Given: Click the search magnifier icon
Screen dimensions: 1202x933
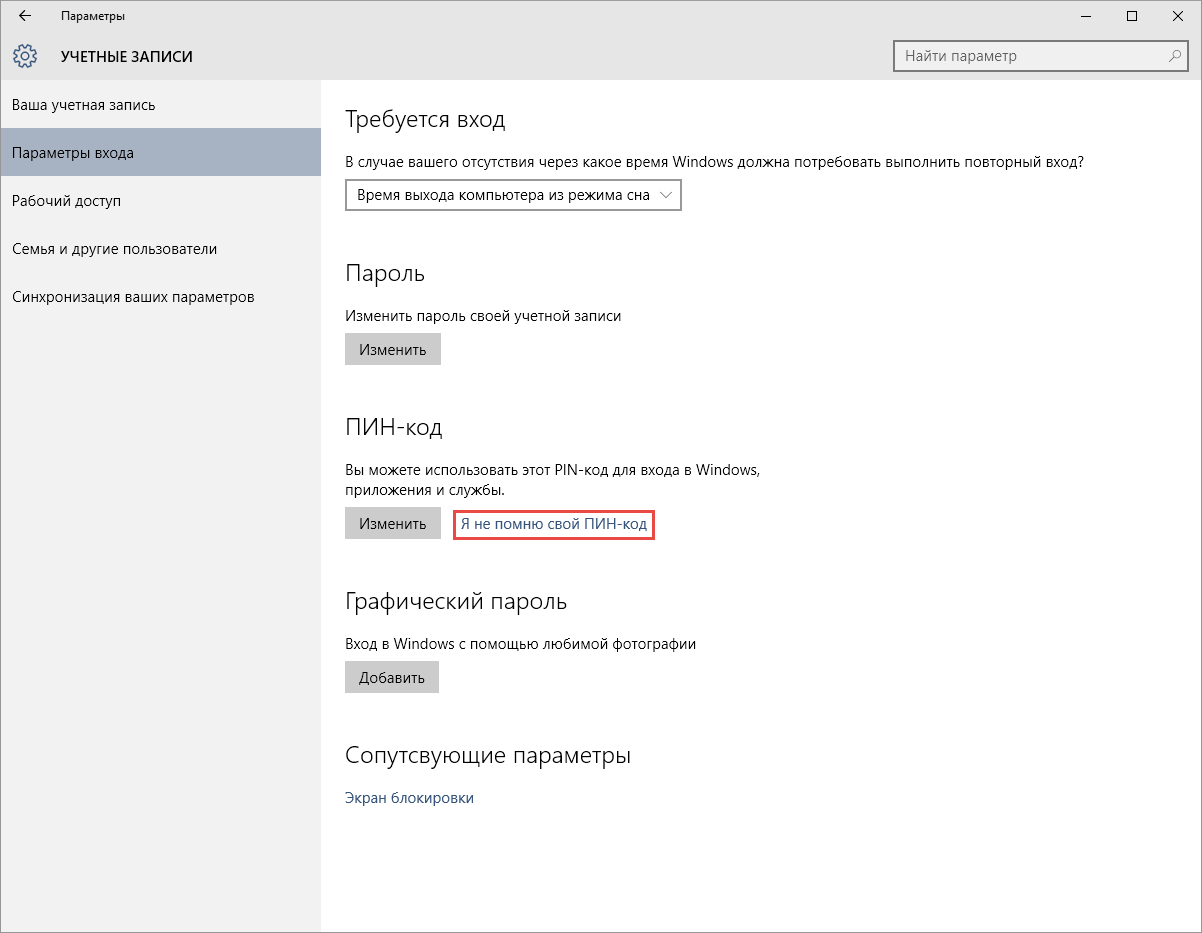Looking at the screenshot, I should 1175,56.
